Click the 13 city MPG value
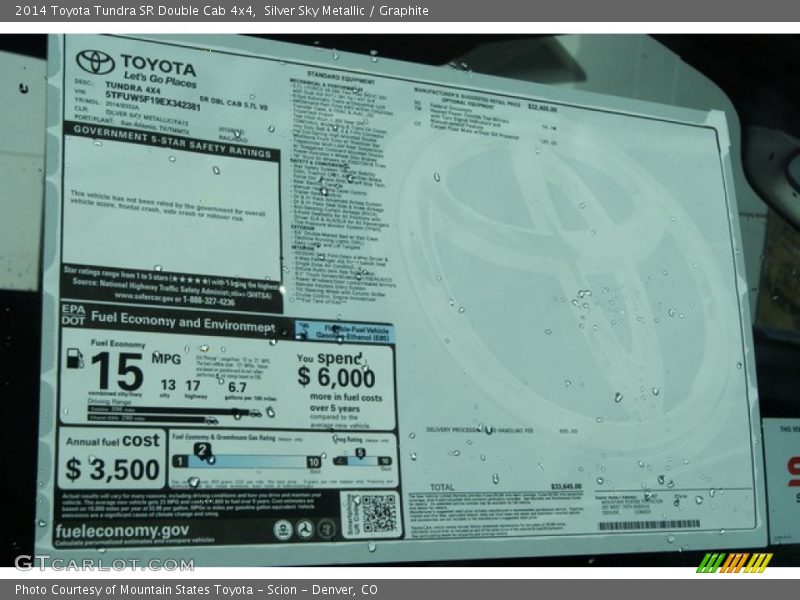Viewport: 800px width, 600px height. (168, 385)
